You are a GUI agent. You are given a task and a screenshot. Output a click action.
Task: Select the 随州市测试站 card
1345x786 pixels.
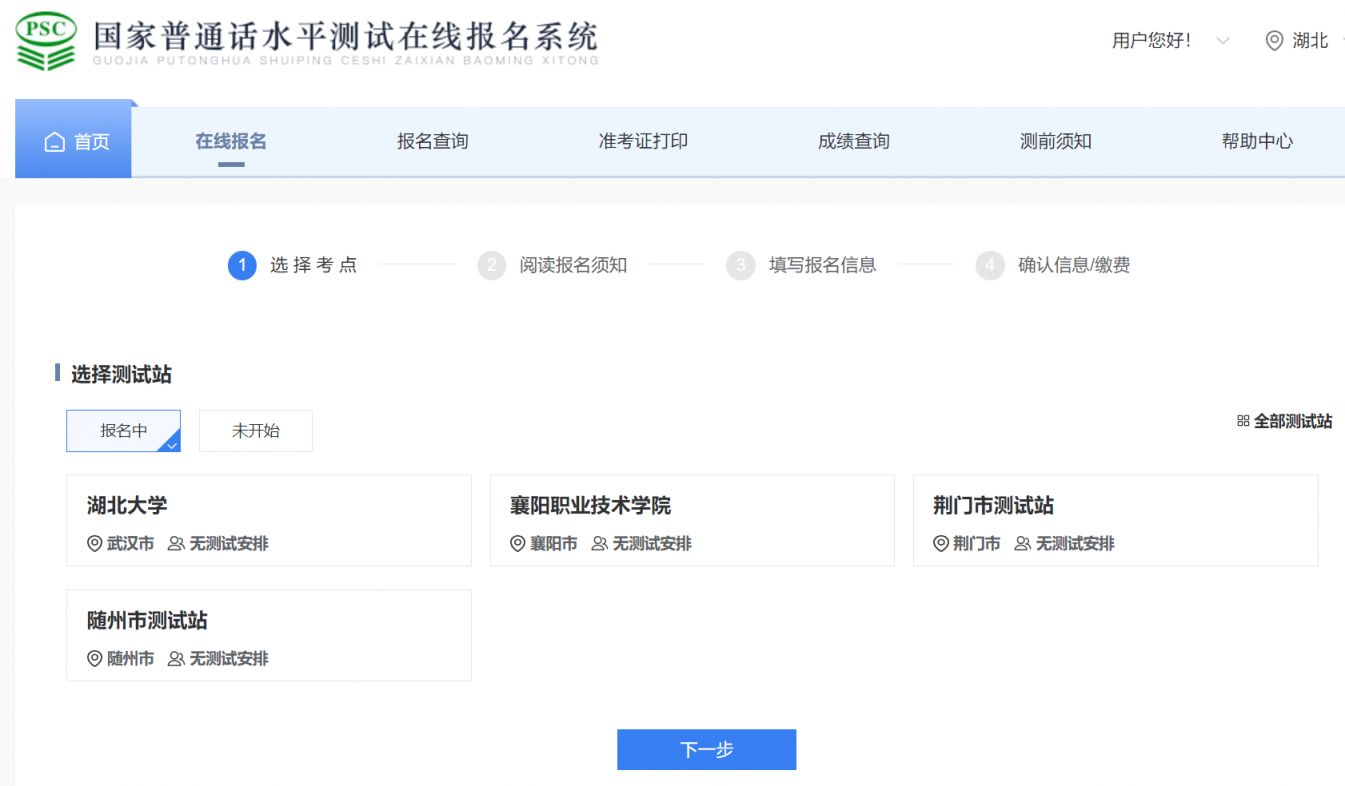[x=269, y=636]
